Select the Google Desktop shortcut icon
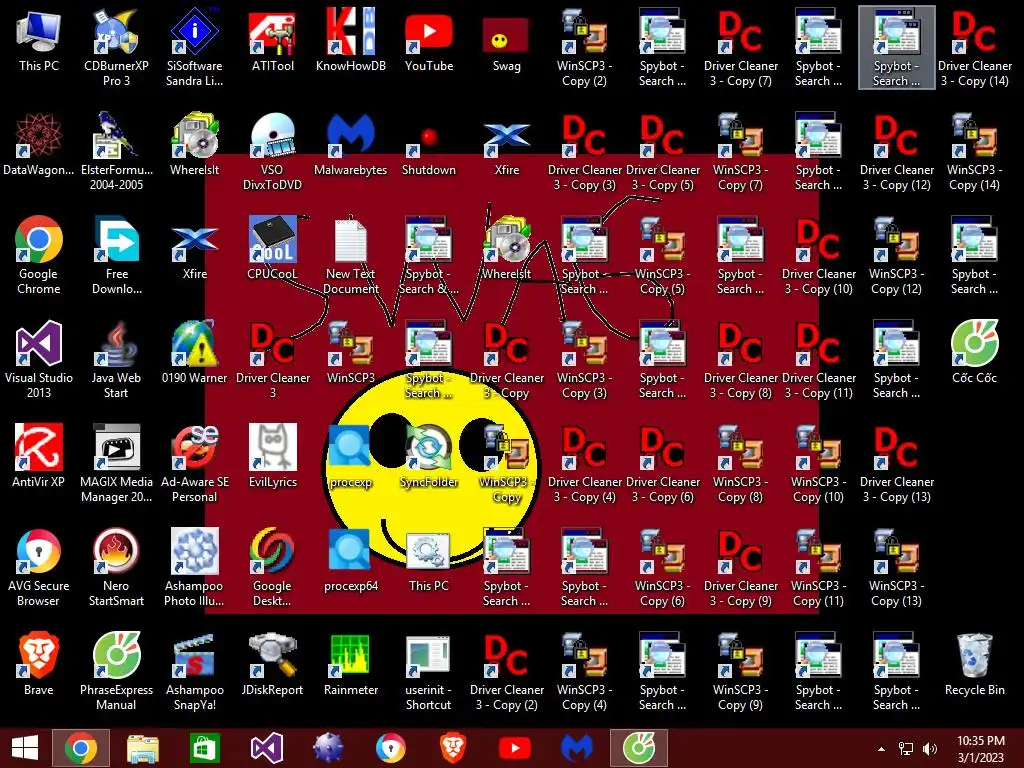 tap(273, 567)
